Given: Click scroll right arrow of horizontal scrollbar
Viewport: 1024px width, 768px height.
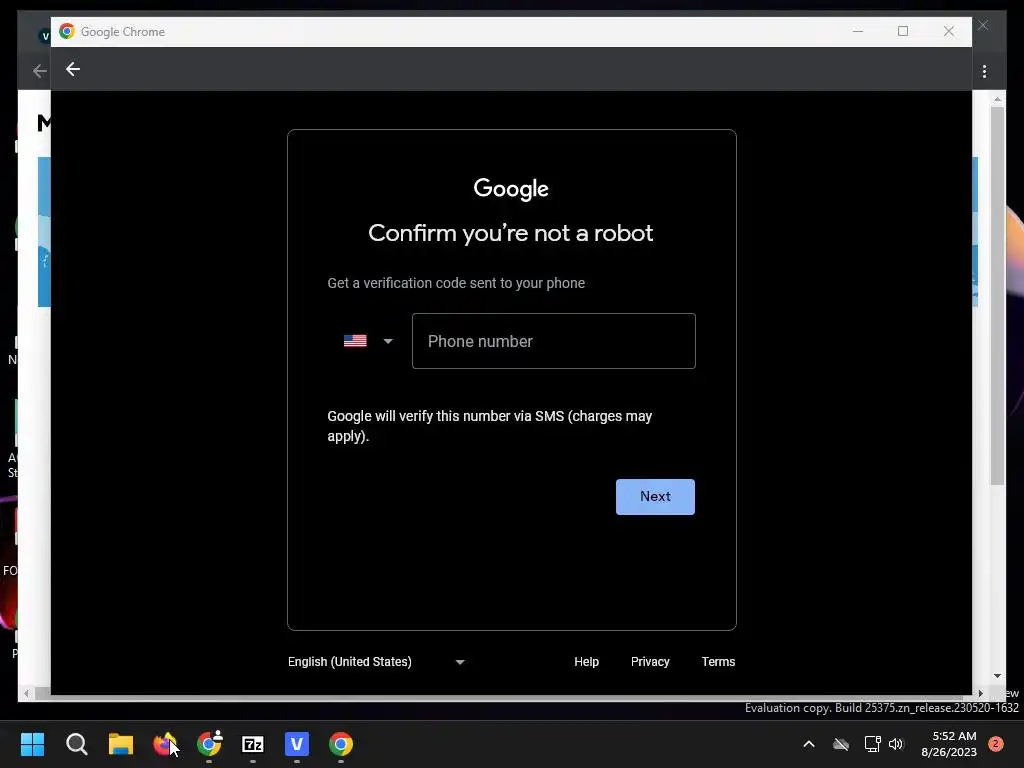Looking at the screenshot, I should pyautogui.click(x=980, y=694).
